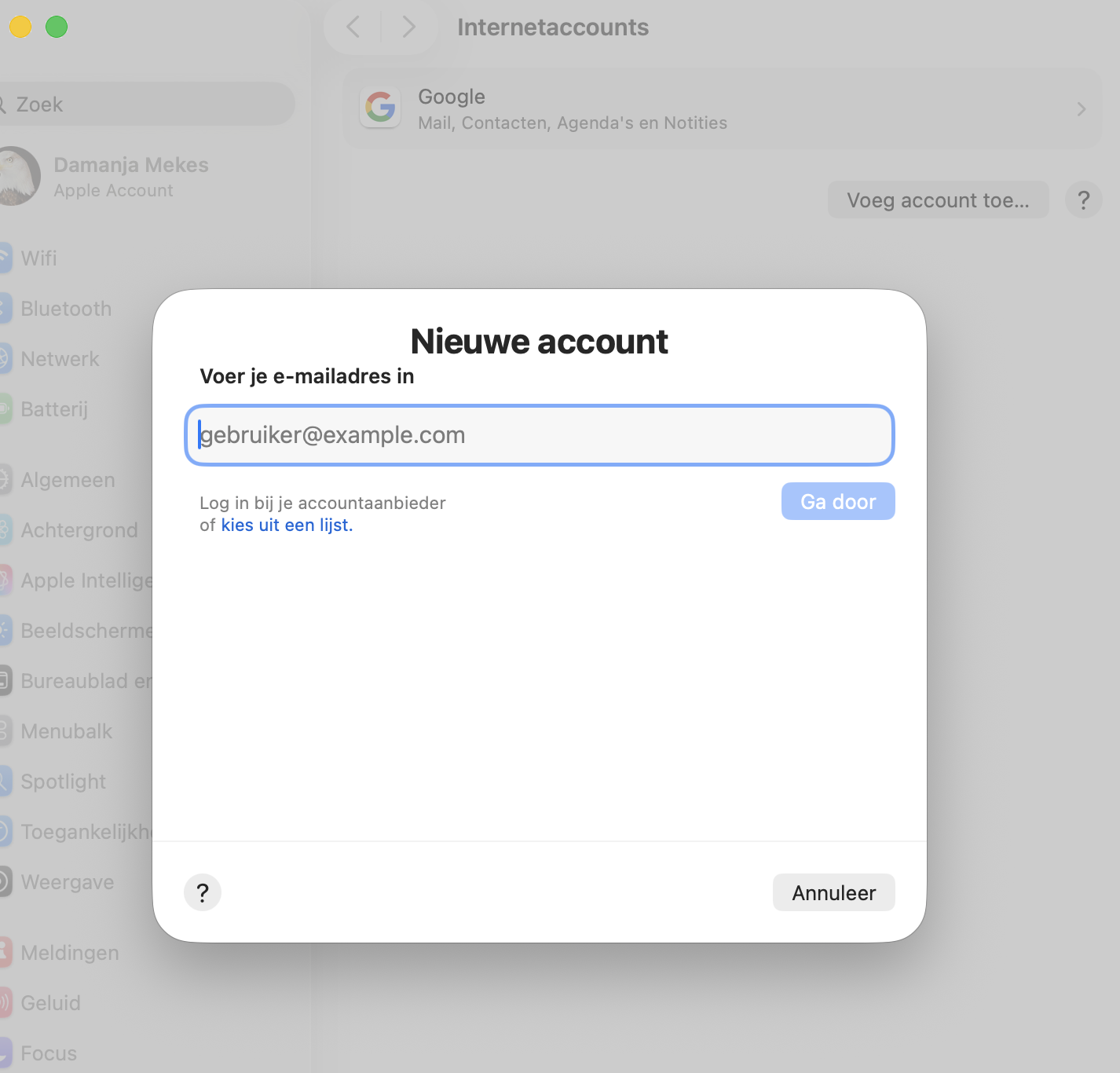Select the Spotlight magnifier icon
This screenshot has height=1073, width=1120.
[6, 781]
